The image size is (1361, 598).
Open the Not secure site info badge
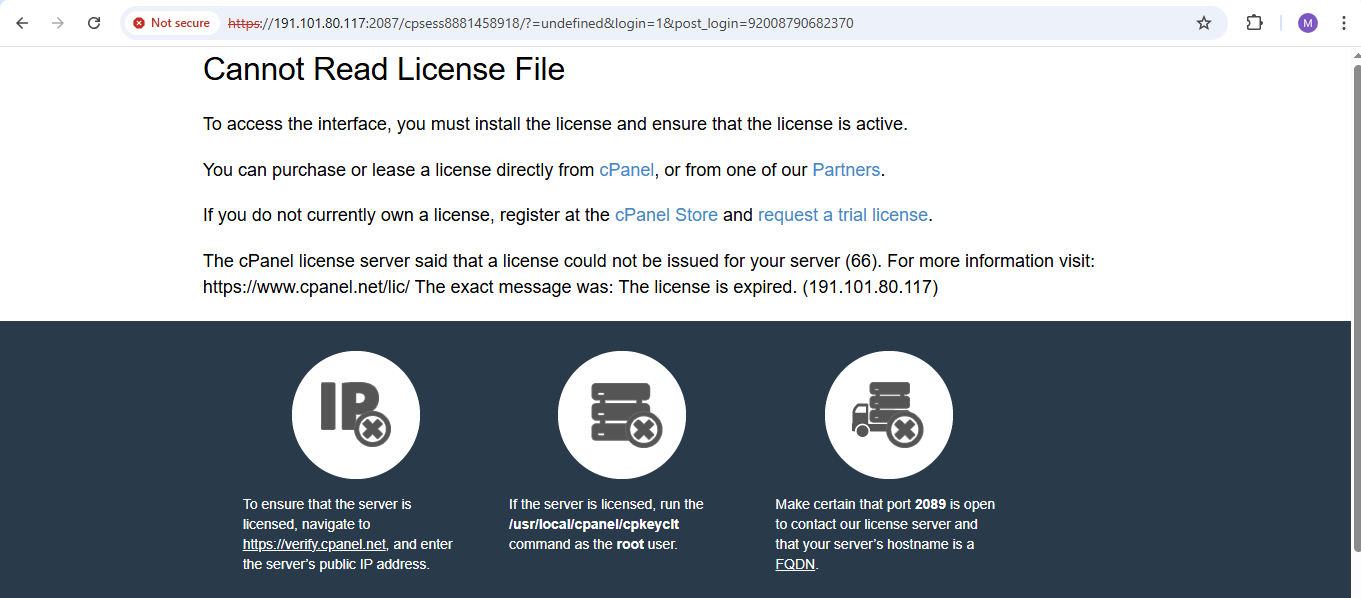tap(172, 23)
